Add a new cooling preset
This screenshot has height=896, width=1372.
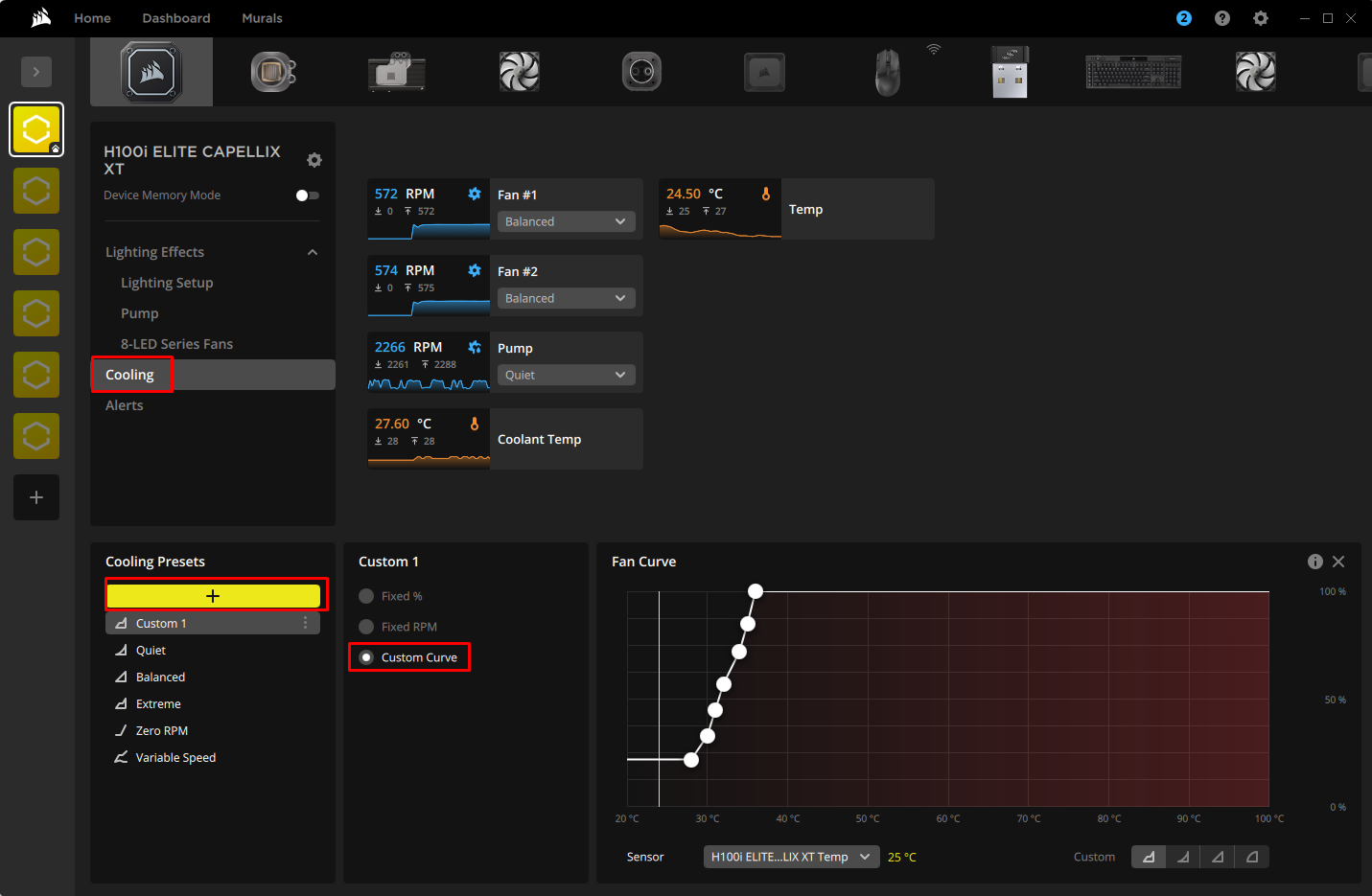213,596
